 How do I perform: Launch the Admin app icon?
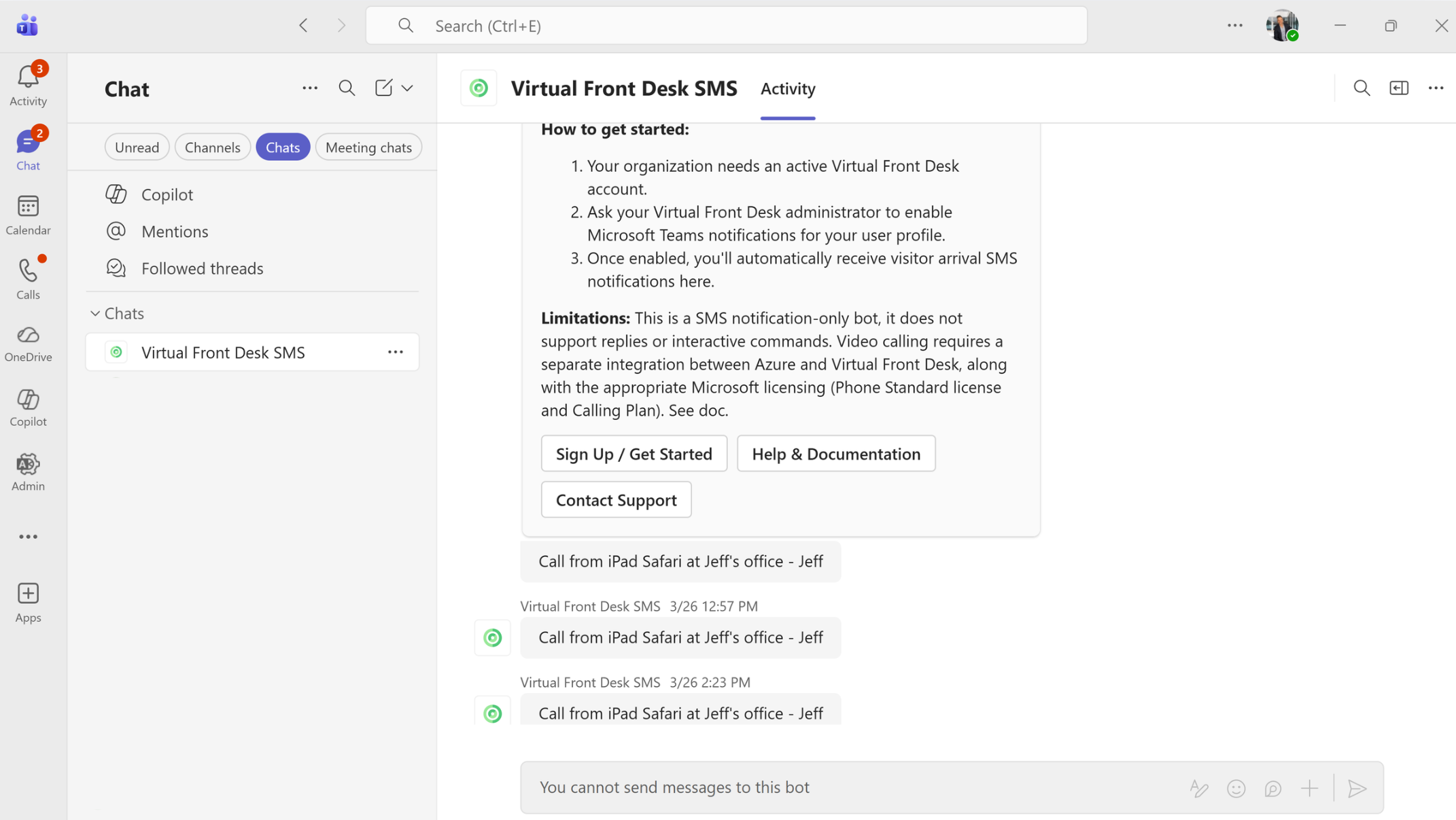point(28,472)
